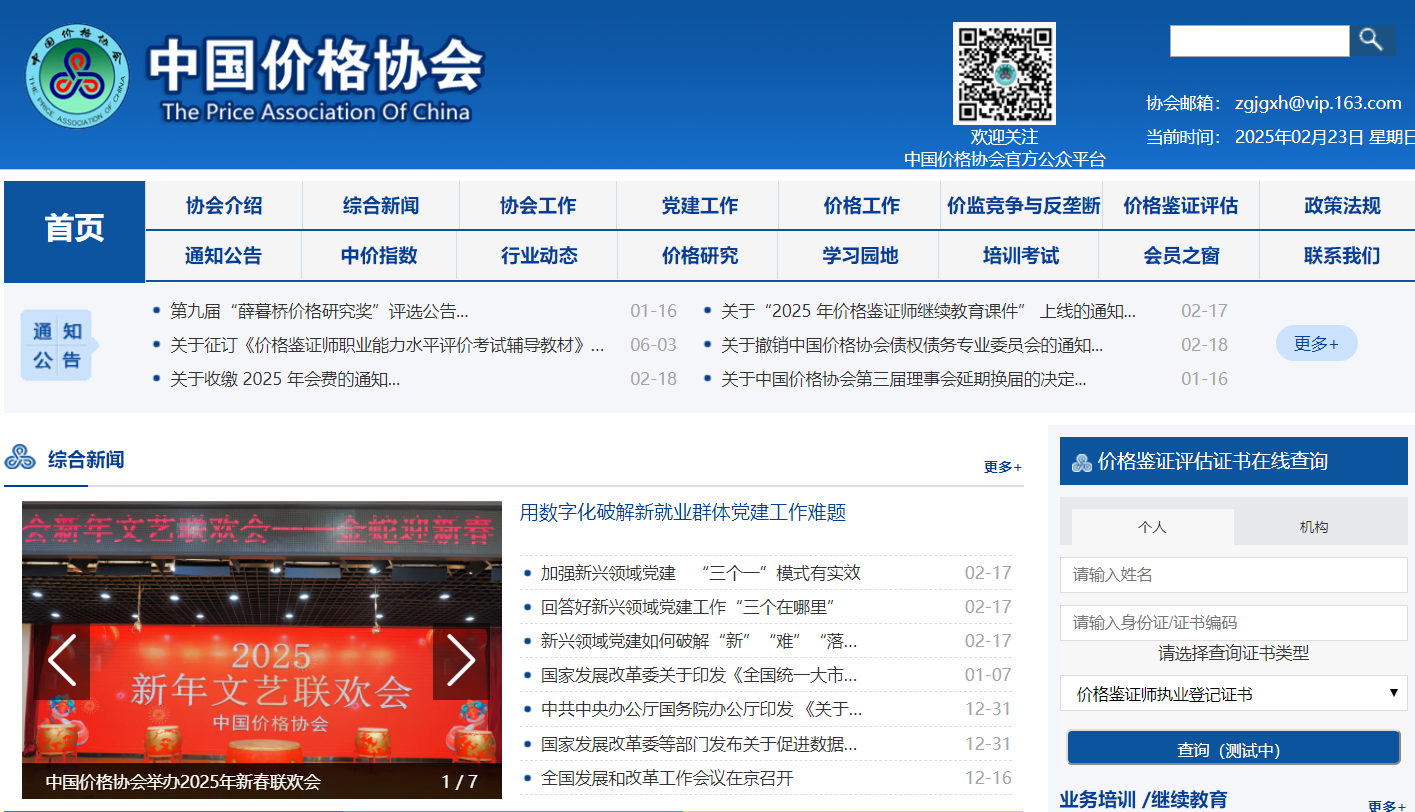Go to the previous carousel slide
The width and height of the screenshot is (1415, 812).
63,660
